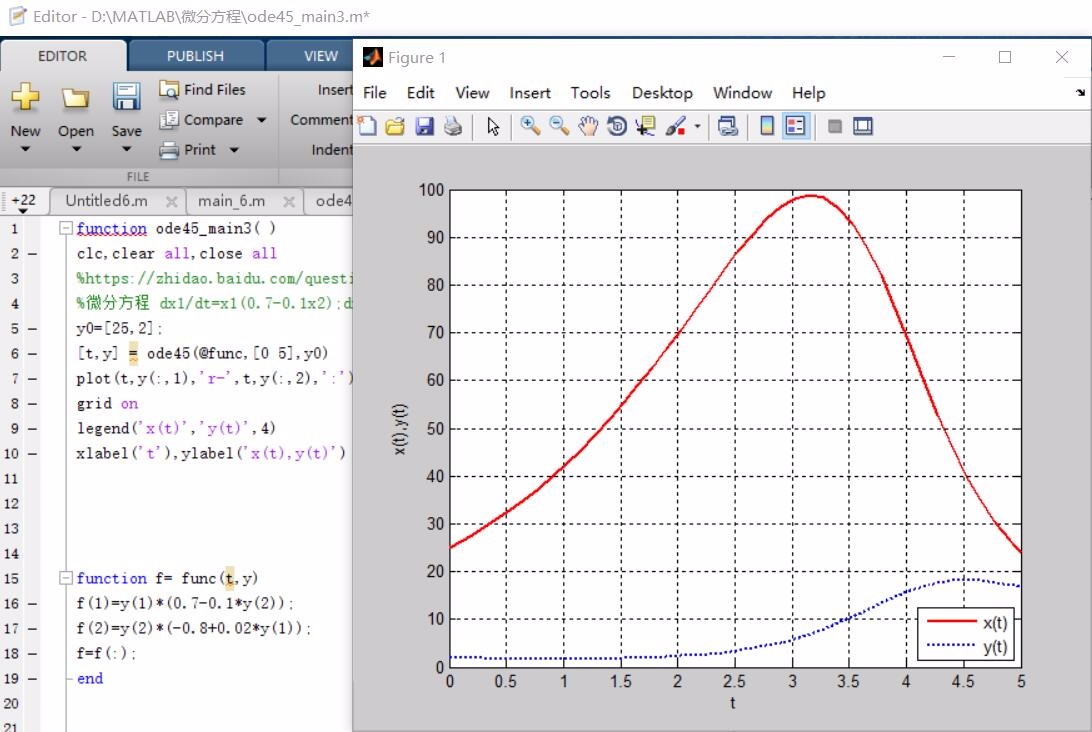Open the +22 hidden tabs dropdown
The height and width of the screenshot is (732, 1092).
point(23,203)
